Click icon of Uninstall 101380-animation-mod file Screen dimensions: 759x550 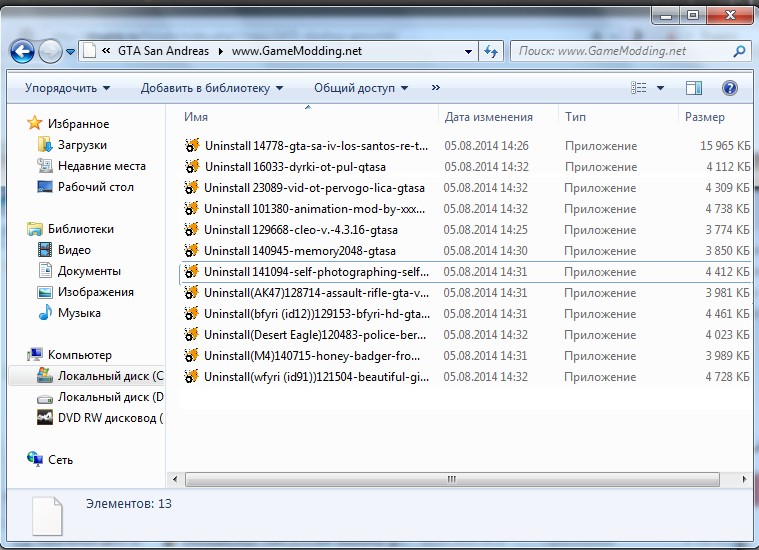point(192,208)
